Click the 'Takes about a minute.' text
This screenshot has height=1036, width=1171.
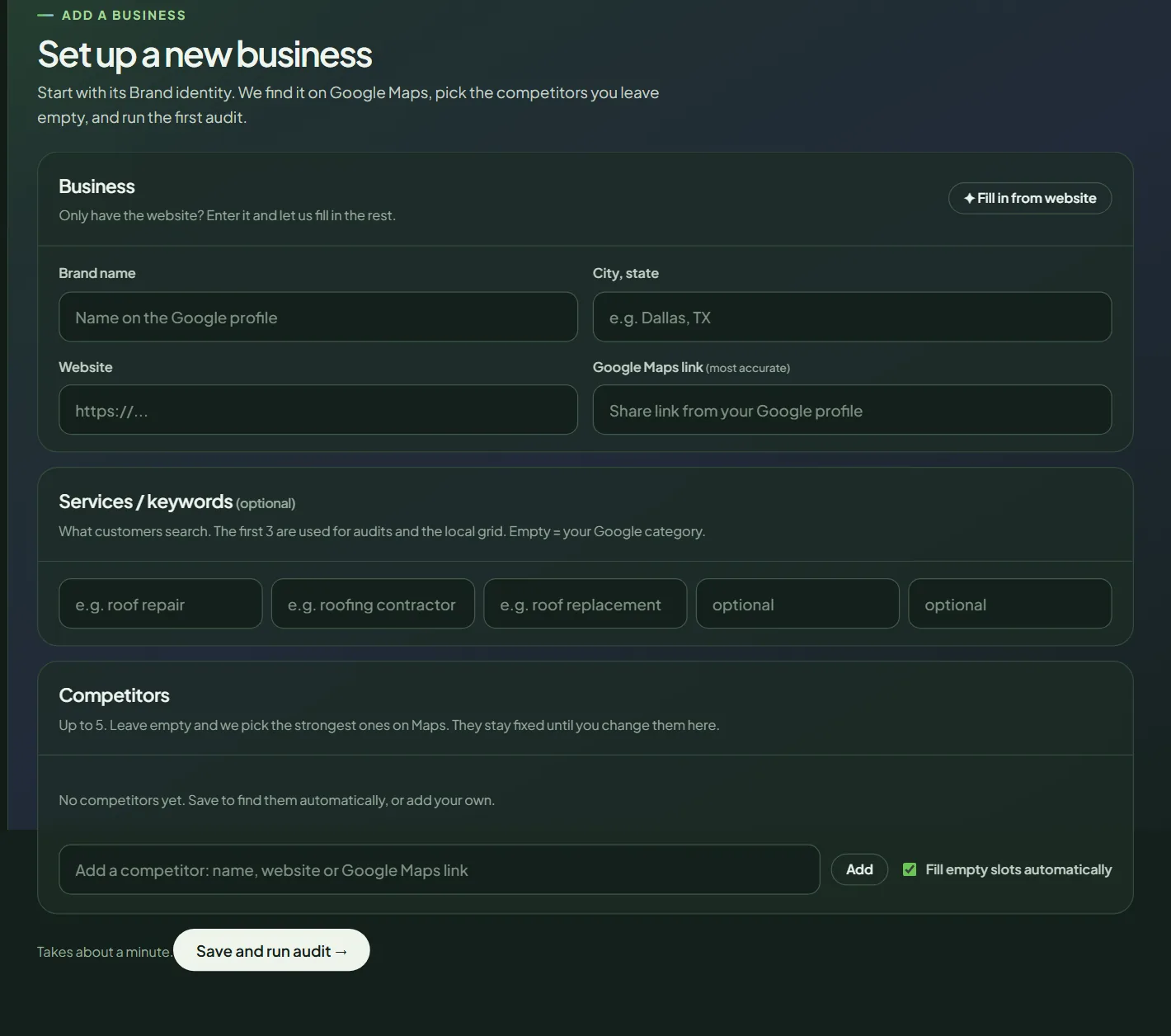[x=105, y=952]
